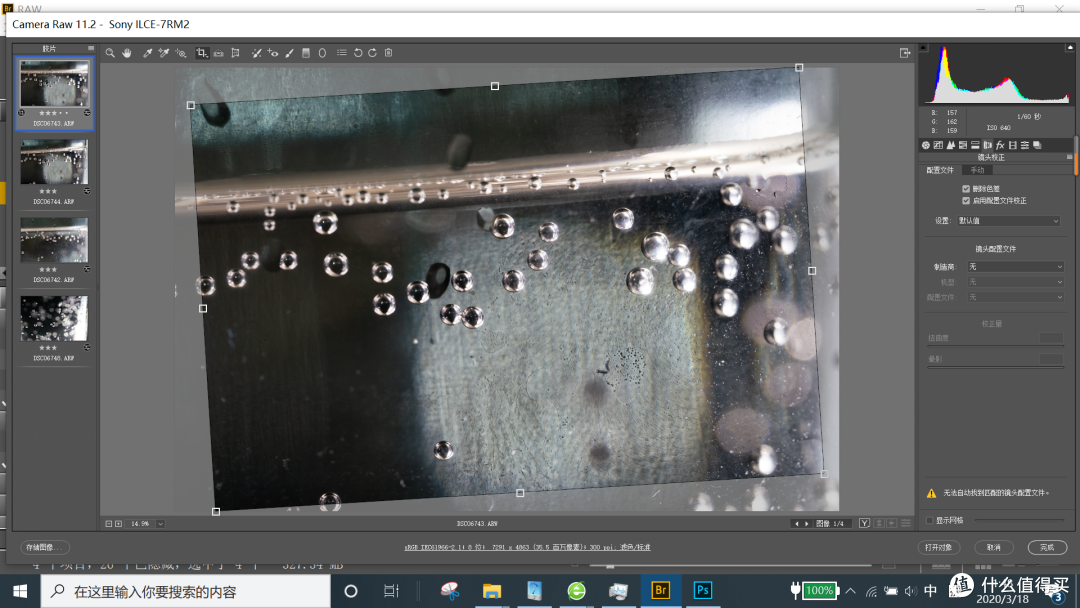Screen dimensions: 1080x608
Task: Click the 存储图像 button
Action: (45, 547)
